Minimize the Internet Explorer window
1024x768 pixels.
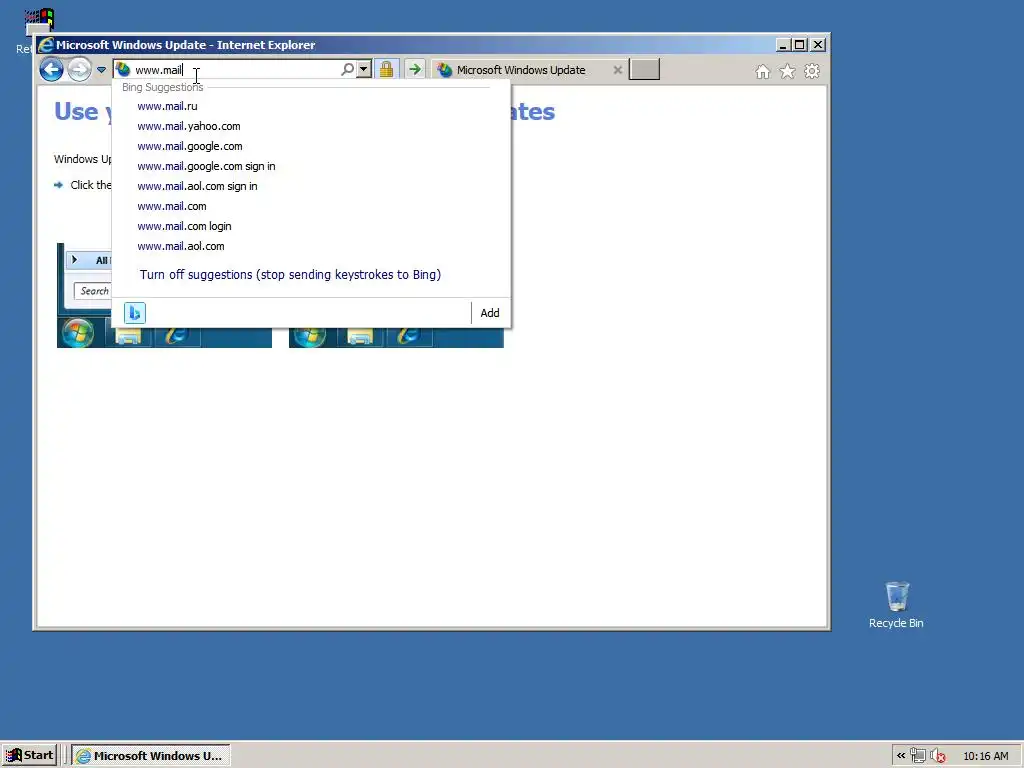coord(784,45)
